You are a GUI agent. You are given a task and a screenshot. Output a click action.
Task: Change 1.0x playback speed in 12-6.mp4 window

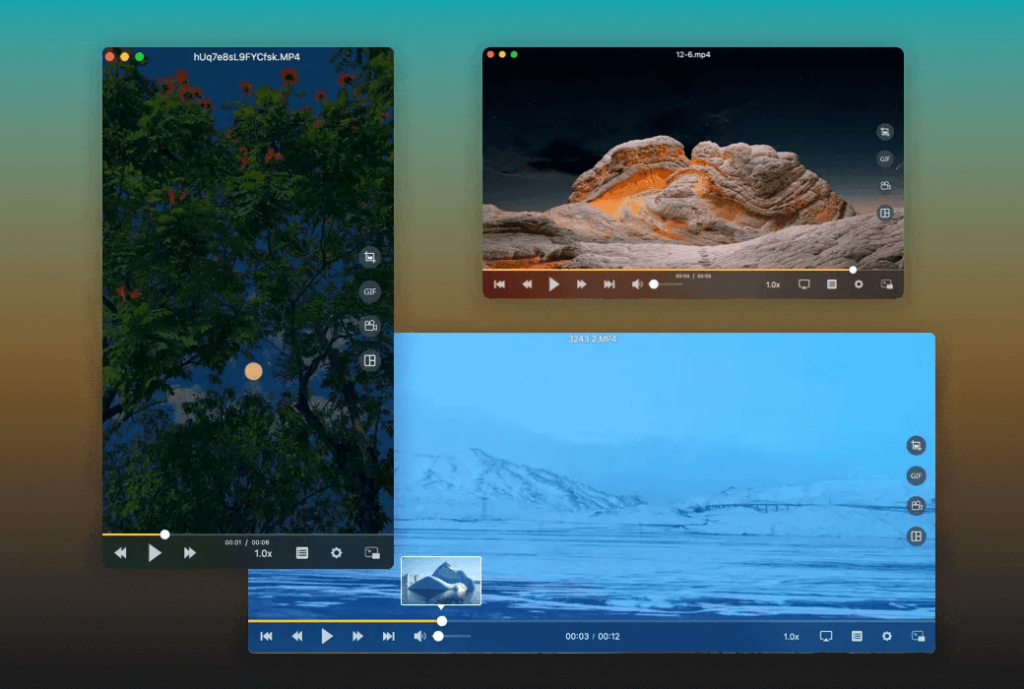tap(773, 285)
